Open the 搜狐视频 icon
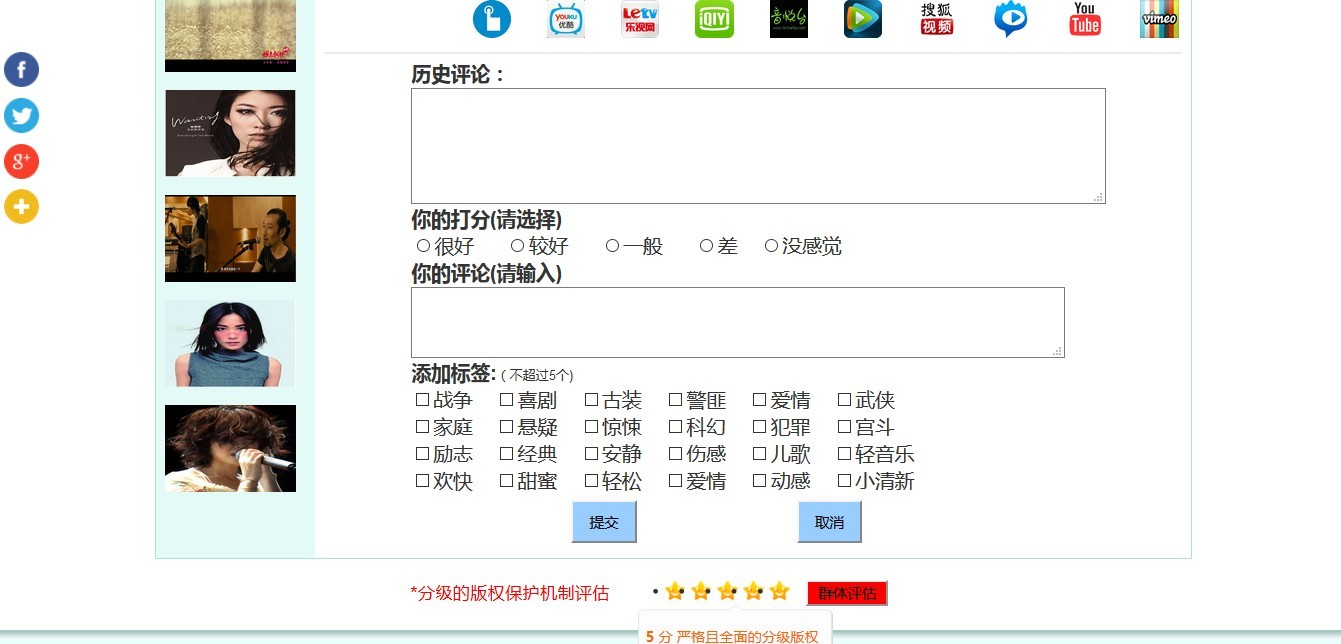The width and height of the screenshot is (1341, 644). click(937, 19)
